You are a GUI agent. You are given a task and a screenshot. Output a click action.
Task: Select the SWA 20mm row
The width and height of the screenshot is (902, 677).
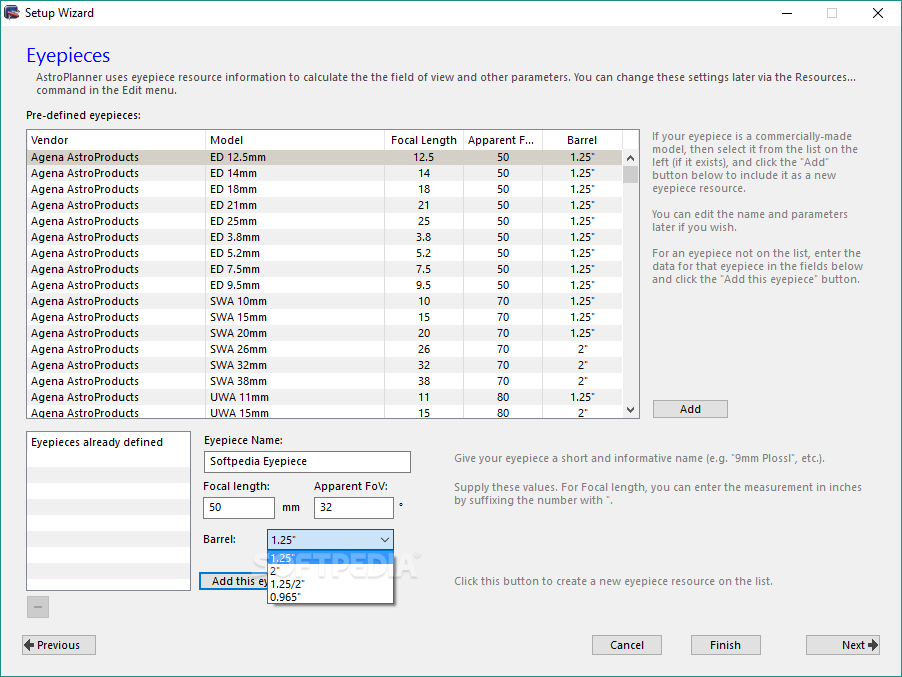pyautogui.click(x=324, y=333)
